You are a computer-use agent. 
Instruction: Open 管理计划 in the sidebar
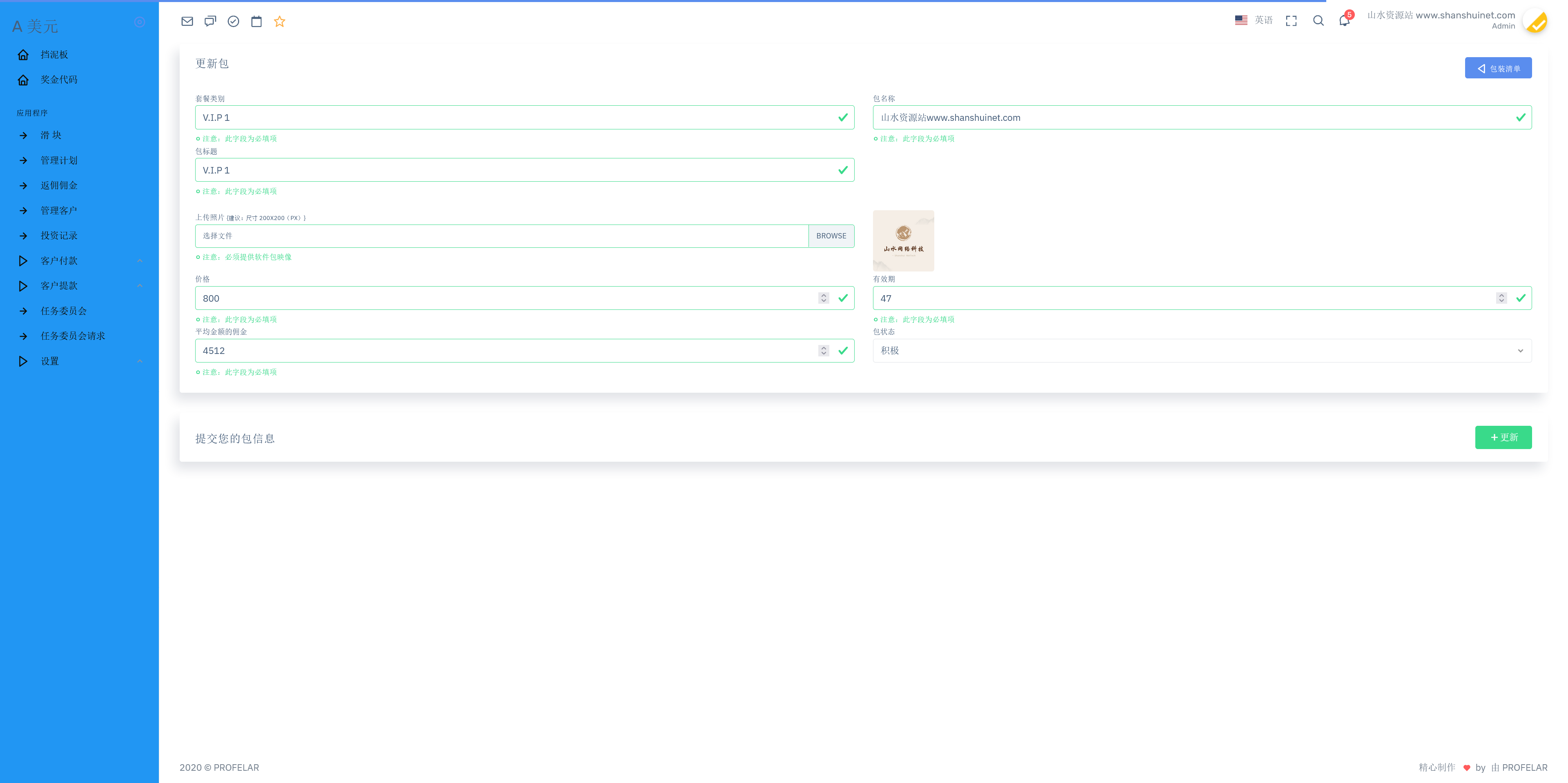58,160
